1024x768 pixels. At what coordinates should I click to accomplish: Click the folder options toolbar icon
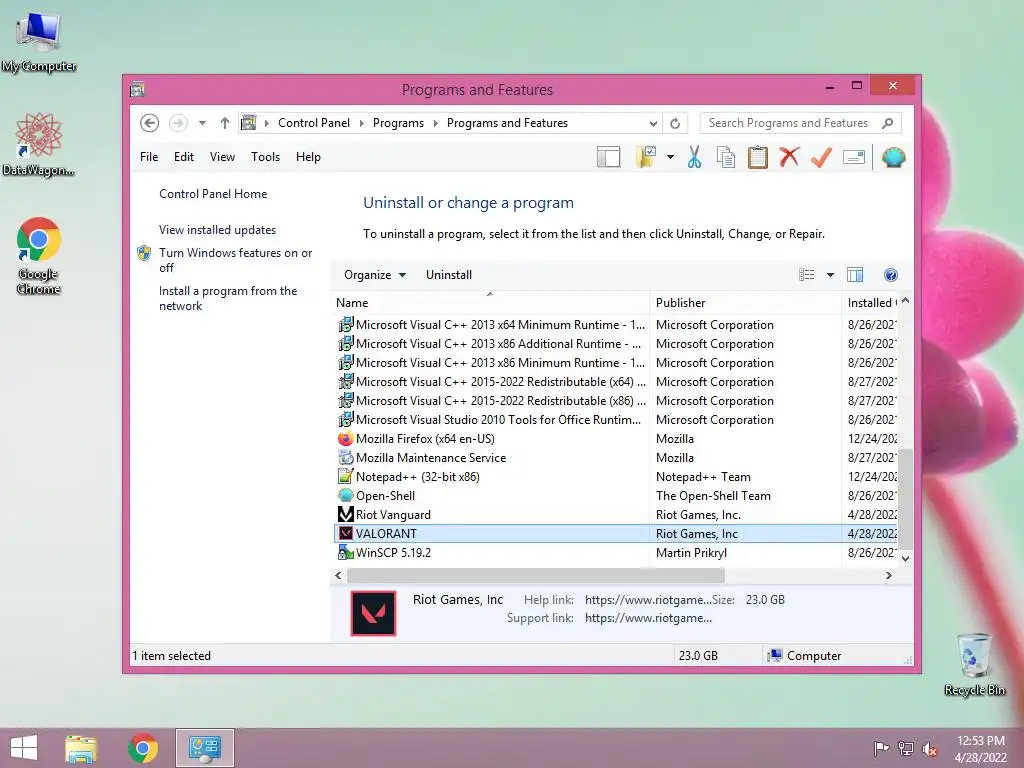(646, 157)
